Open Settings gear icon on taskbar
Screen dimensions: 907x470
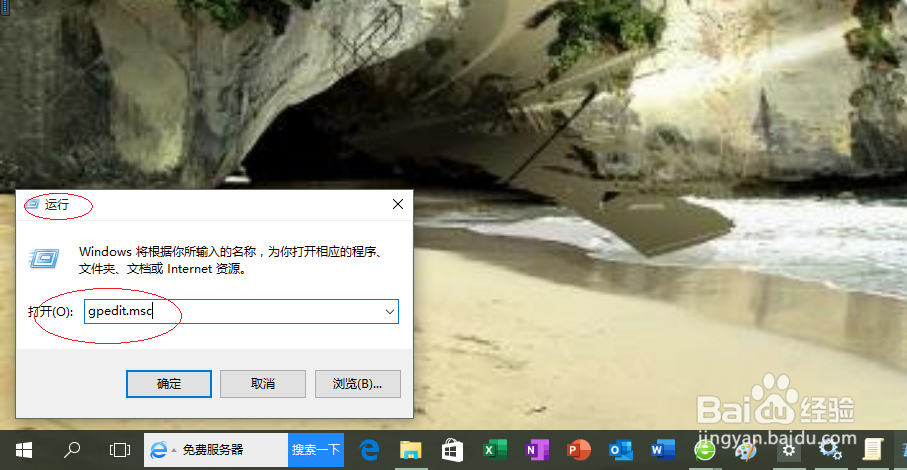pos(788,450)
